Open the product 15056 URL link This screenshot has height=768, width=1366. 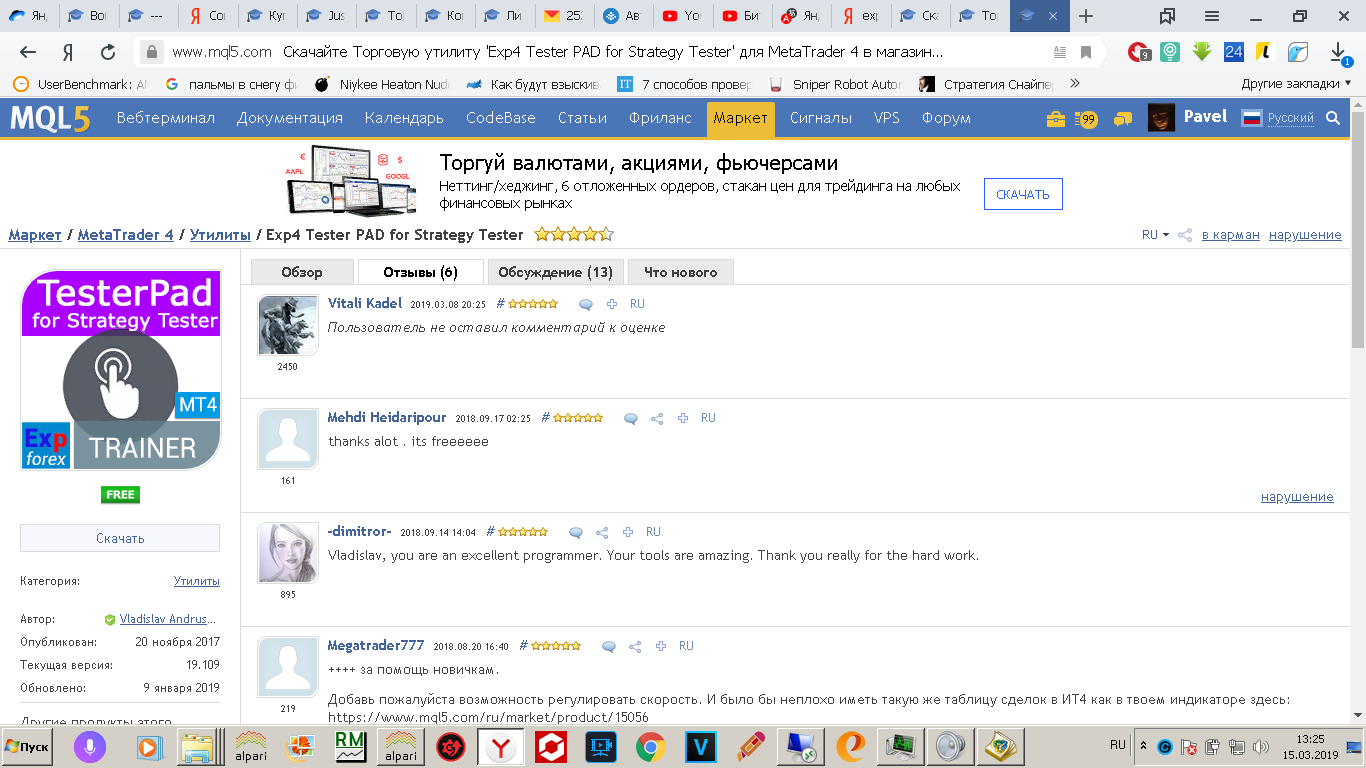point(488,718)
